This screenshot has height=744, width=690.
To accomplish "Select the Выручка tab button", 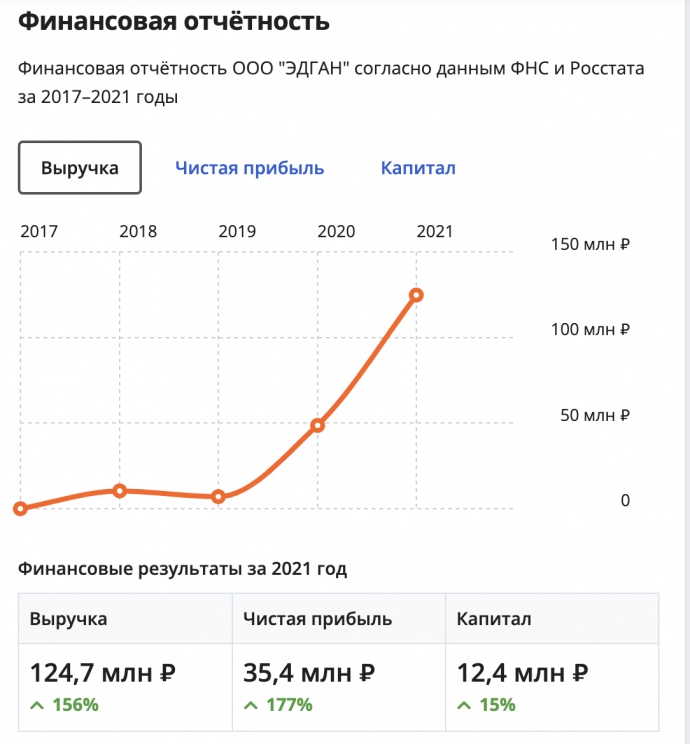I will pos(80,168).
